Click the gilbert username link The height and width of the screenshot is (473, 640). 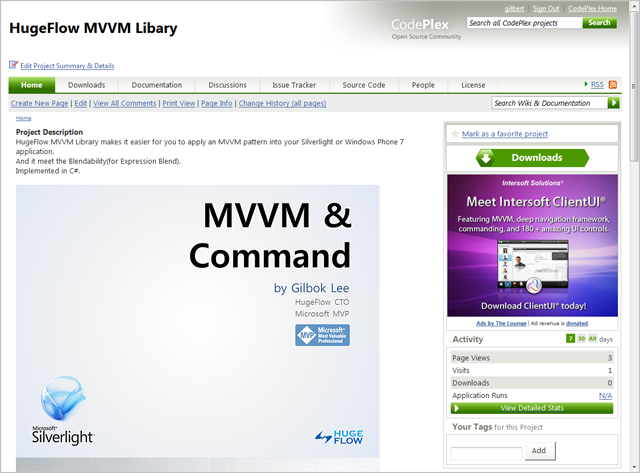point(514,9)
